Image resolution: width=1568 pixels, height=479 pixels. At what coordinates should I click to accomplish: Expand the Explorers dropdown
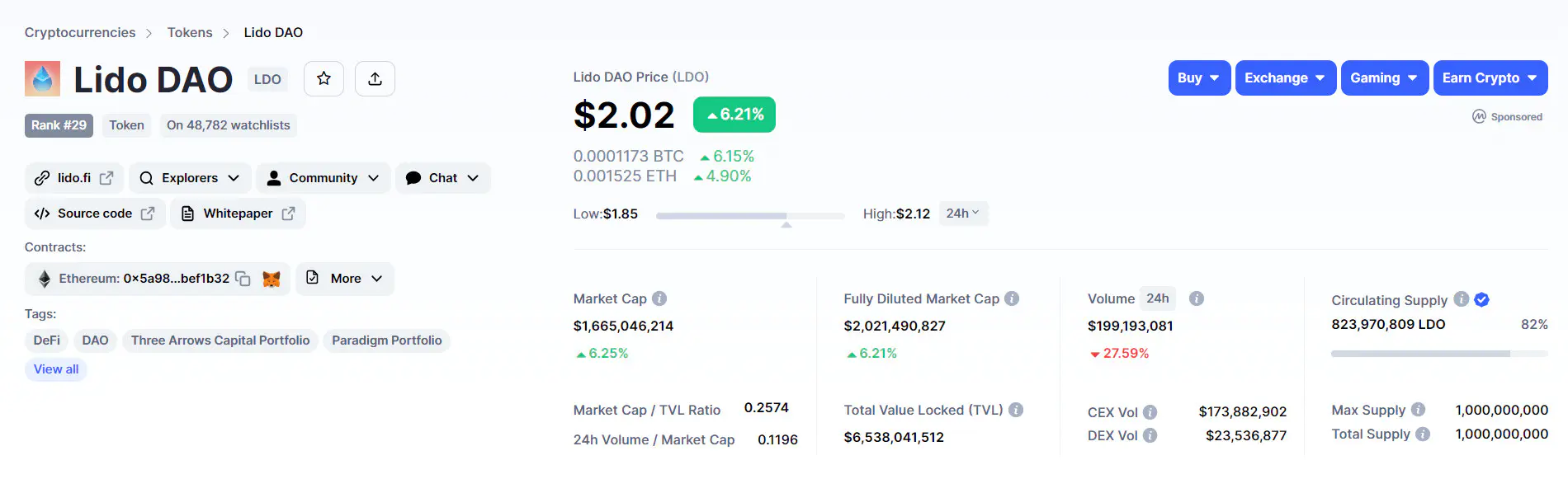click(190, 178)
